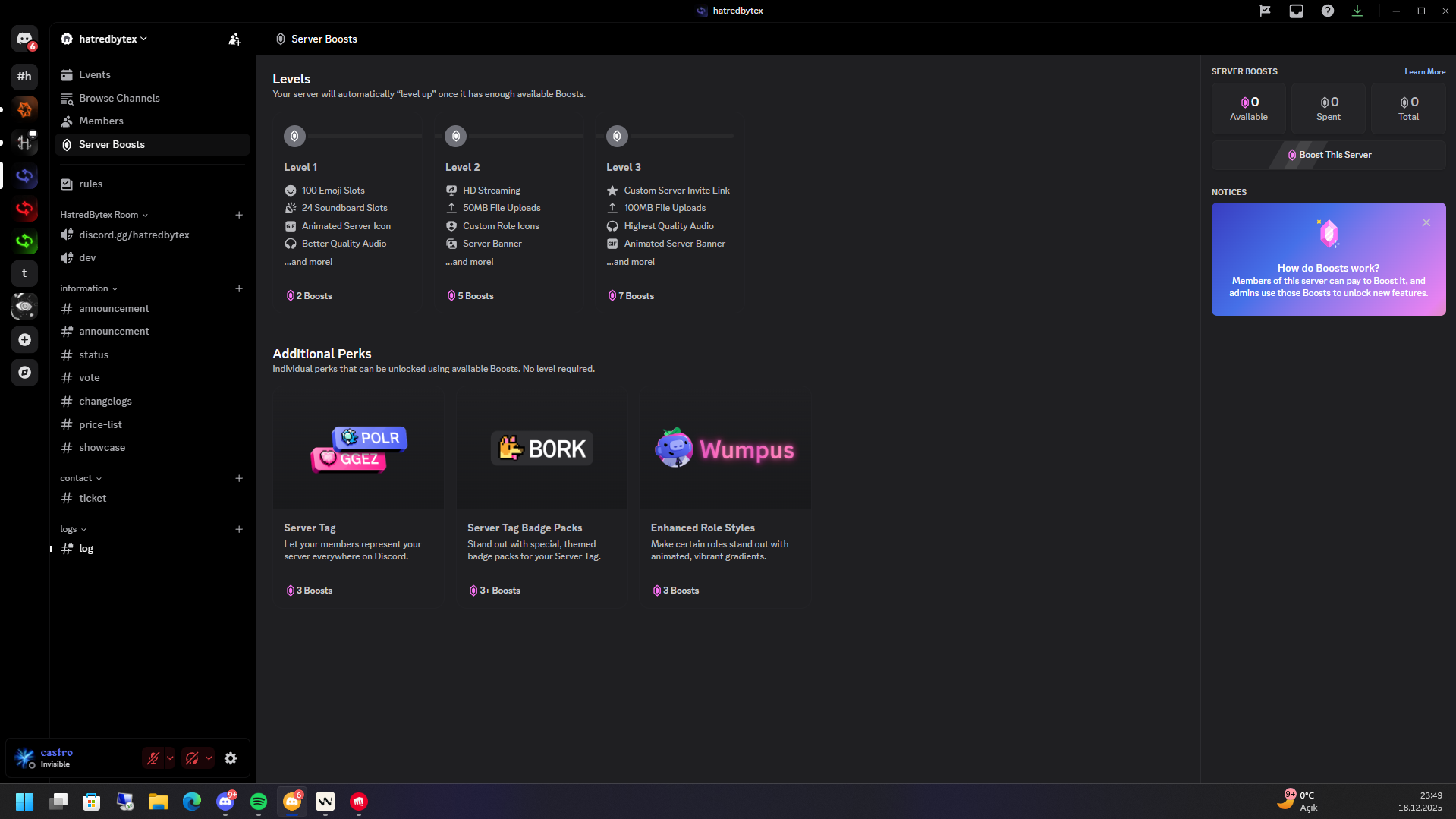The width and height of the screenshot is (1456, 819).
Task: Open the rules channel
Action: pyautogui.click(x=153, y=184)
